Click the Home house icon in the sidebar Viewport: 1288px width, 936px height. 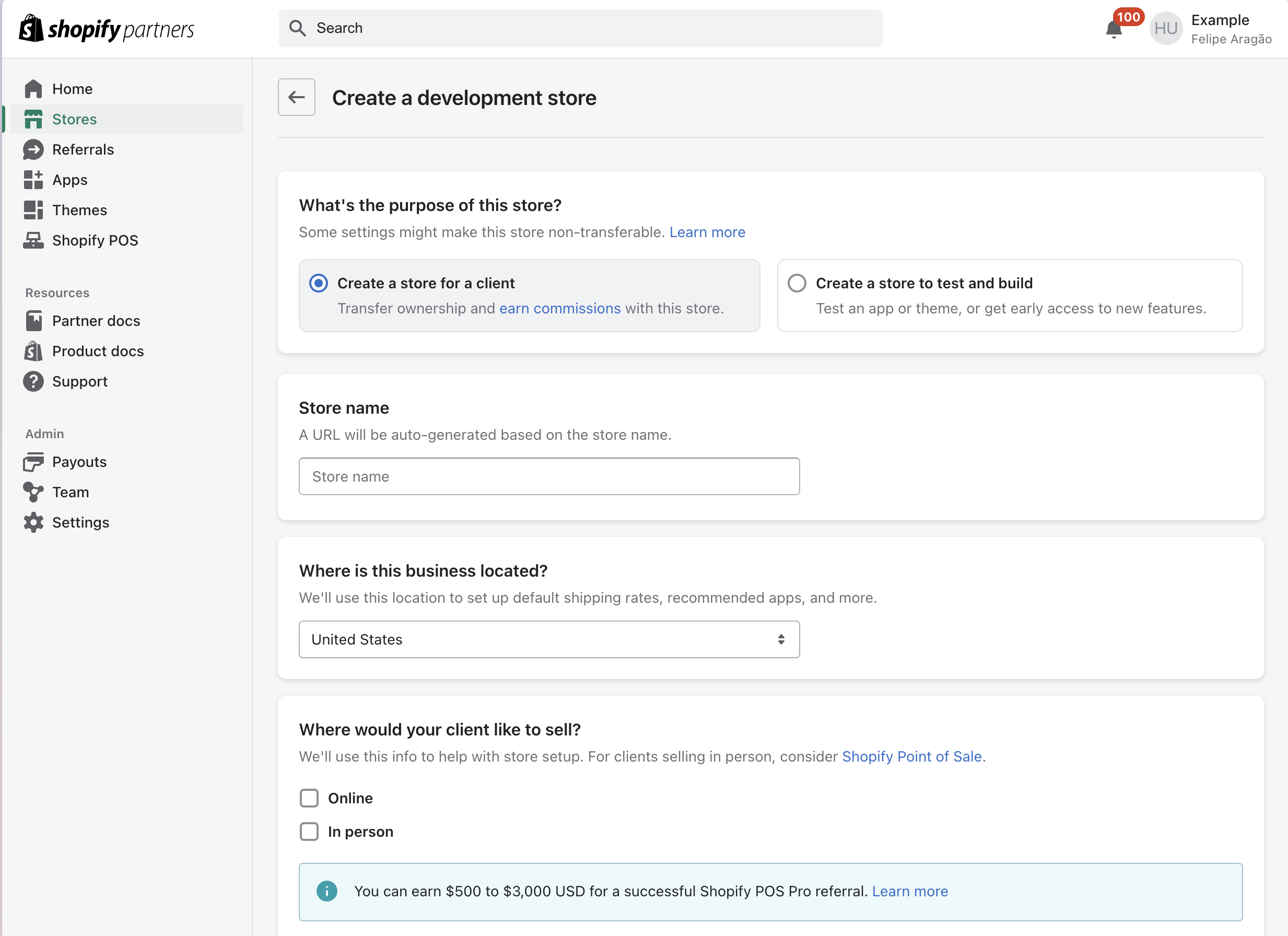coord(33,89)
